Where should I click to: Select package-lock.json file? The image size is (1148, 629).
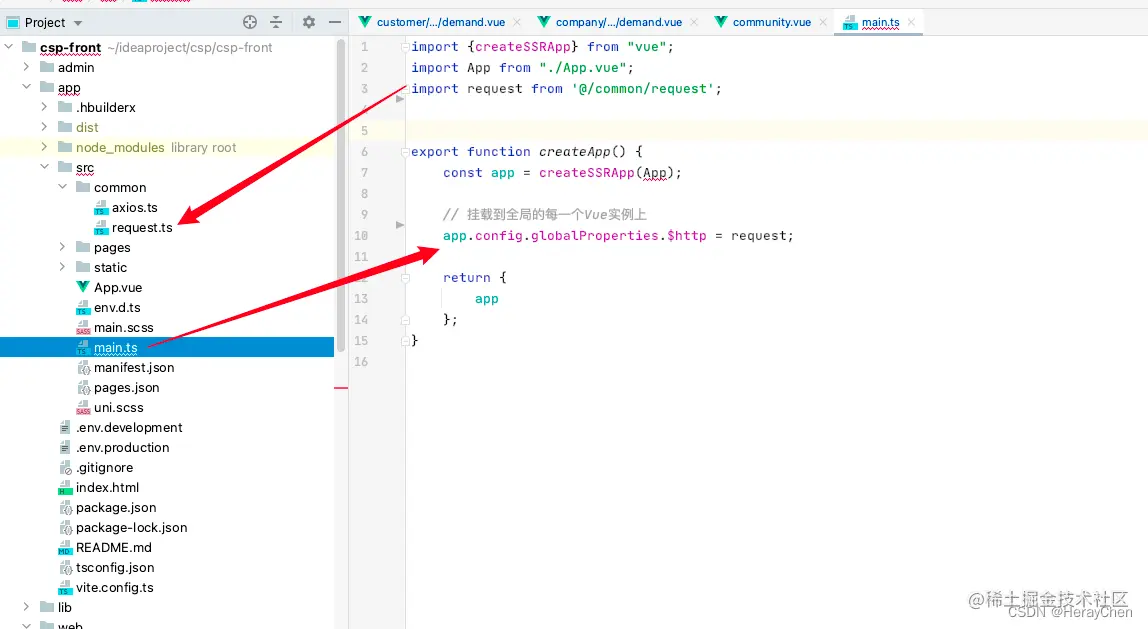(132, 527)
